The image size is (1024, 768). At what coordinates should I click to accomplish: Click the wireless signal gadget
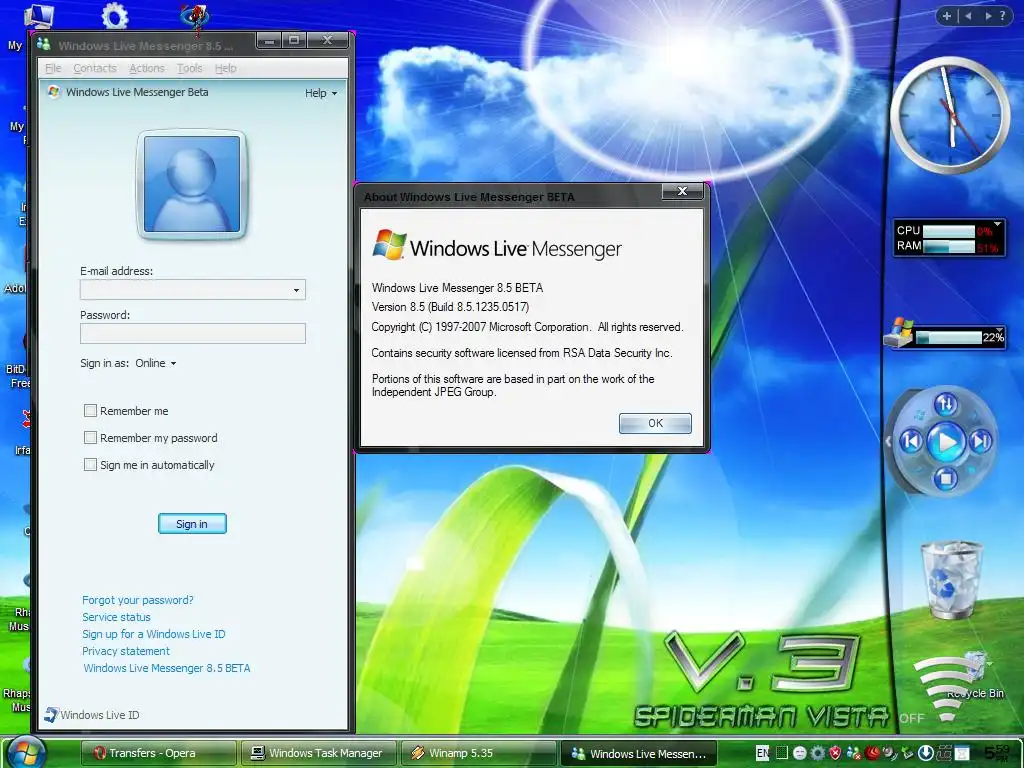point(947,689)
